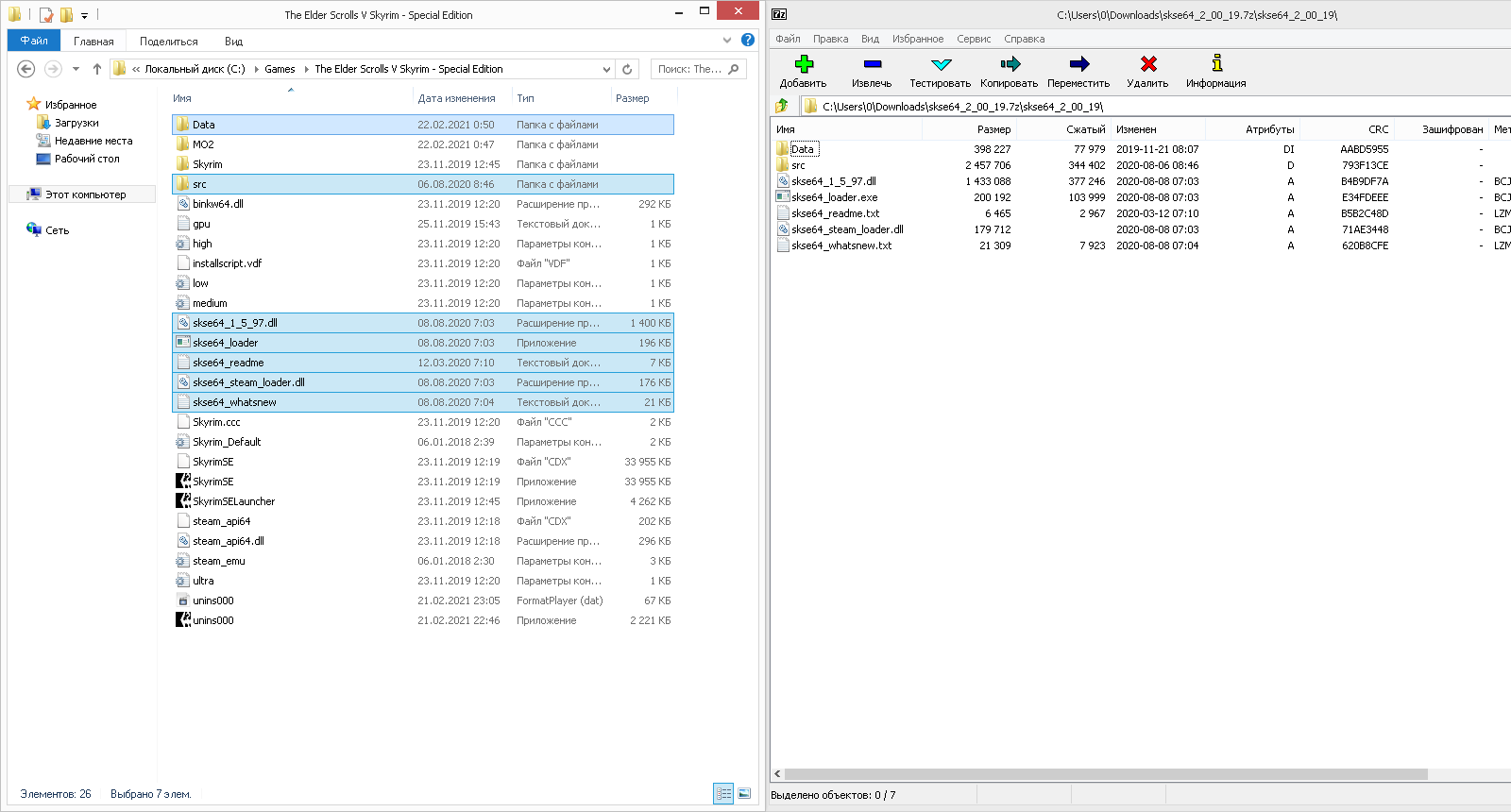Open the Вид ribbon tab in Explorer
This screenshot has height=812, width=1511.
tap(233, 42)
